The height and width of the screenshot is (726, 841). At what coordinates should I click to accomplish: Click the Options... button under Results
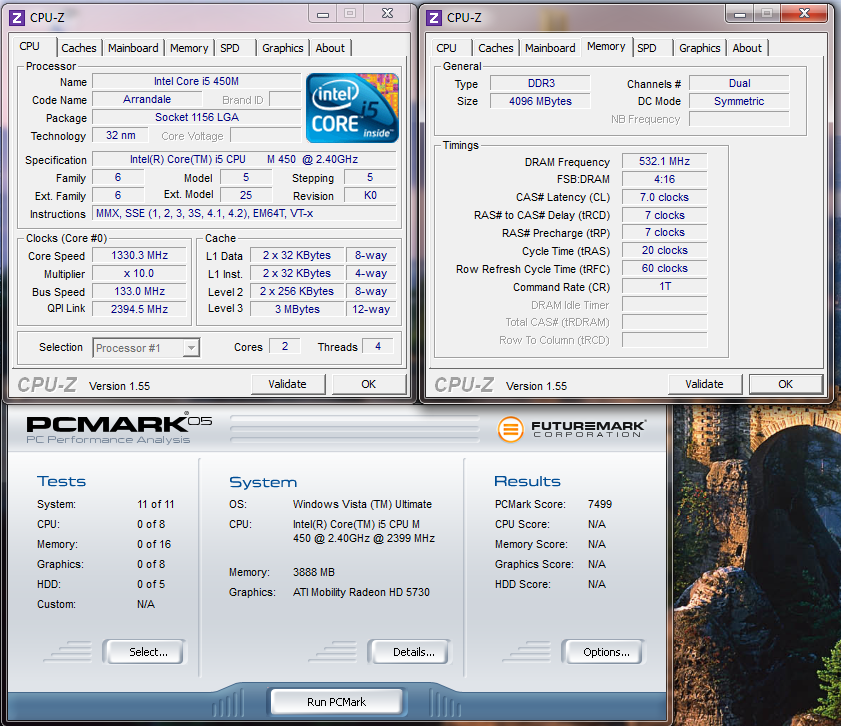point(604,652)
